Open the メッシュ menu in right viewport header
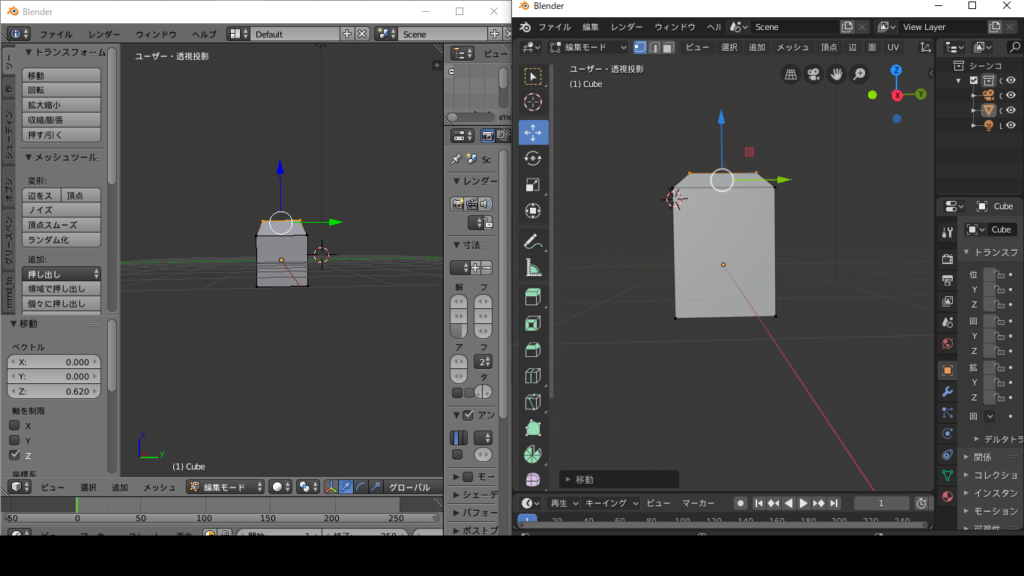Screen dimensions: 1024x576 pos(792,47)
